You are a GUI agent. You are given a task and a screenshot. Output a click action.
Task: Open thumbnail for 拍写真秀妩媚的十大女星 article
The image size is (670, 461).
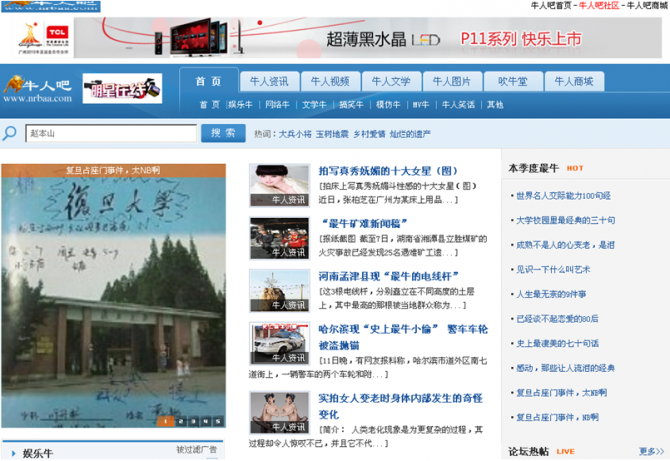(x=279, y=186)
